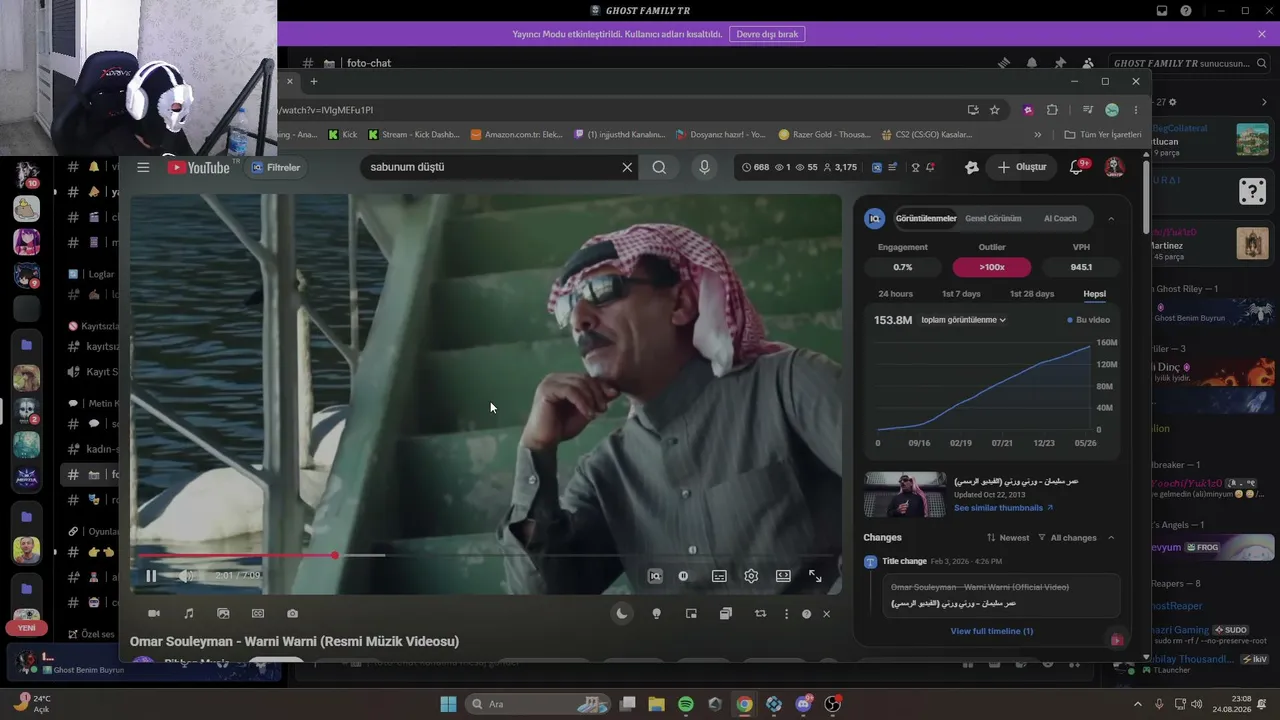Toggle dark mode moon icon below the video
This screenshot has height=720, width=1280.
[x=622, y=613]
